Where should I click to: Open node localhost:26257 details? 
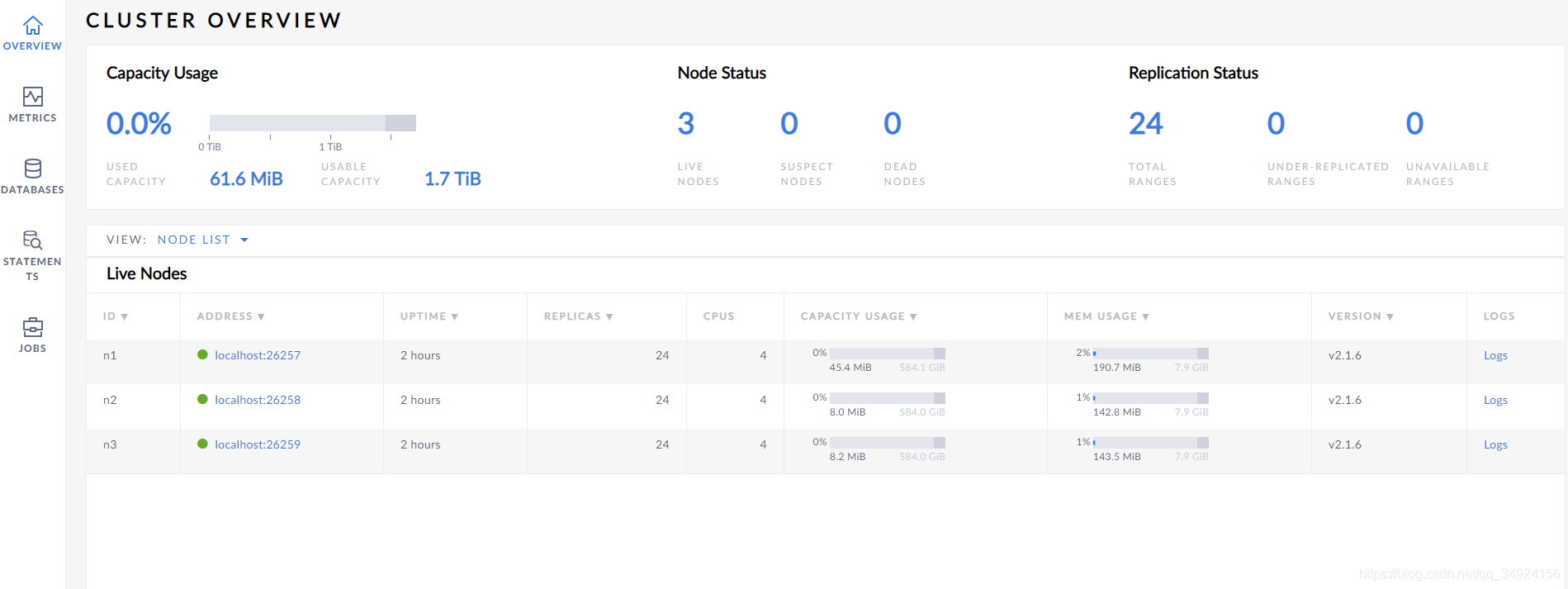[258, 355]
